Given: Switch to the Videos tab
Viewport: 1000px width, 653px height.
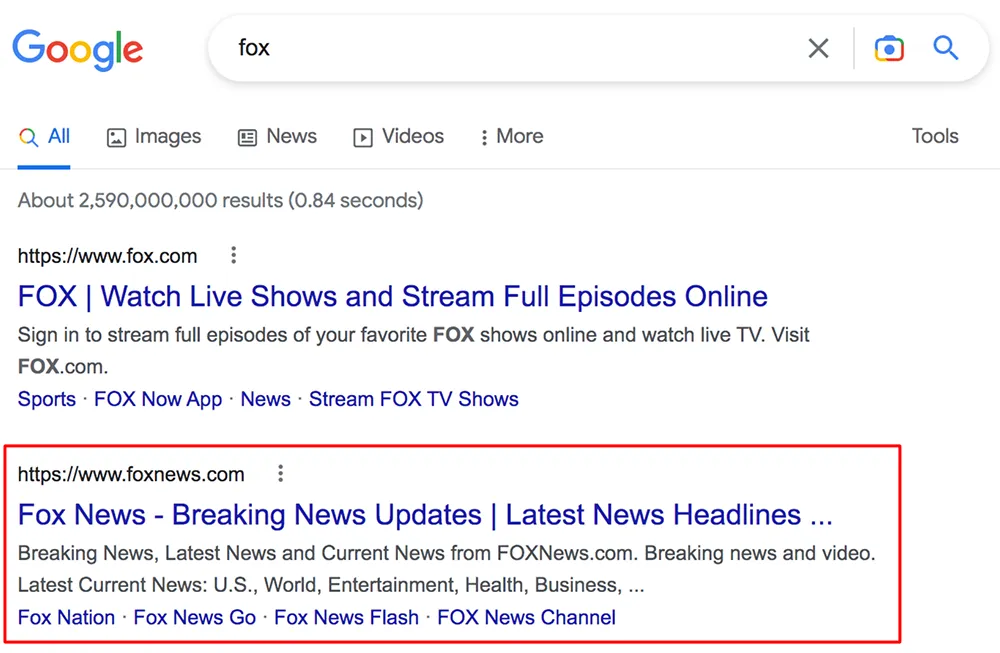Looking at the screenshot, I should (399, 136).
